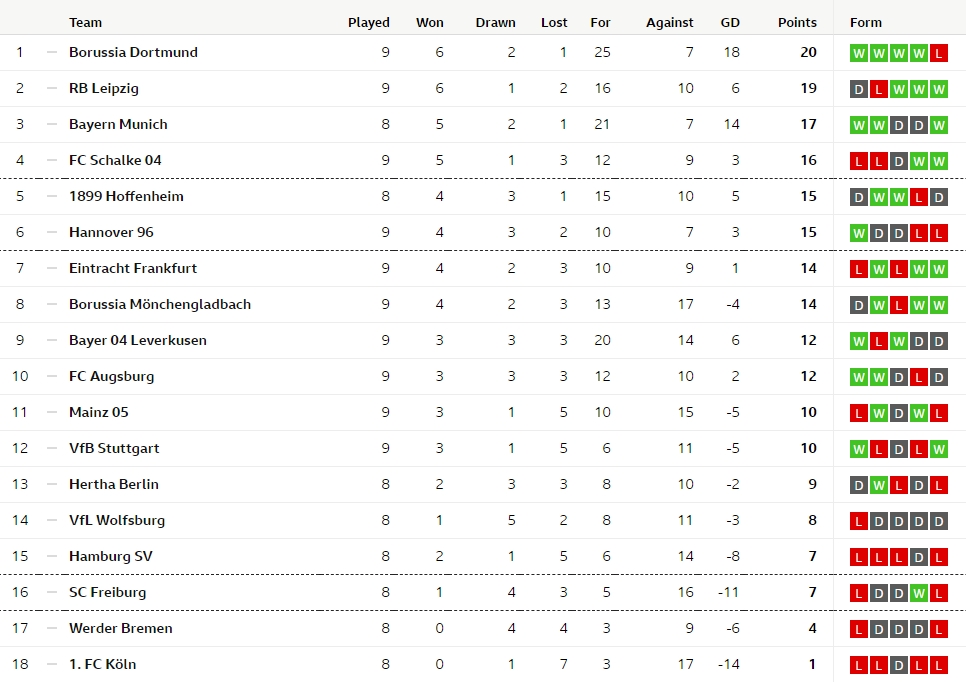The width and height of the screenshot is (966, 682).
Task: Select the Eintracht Frankfurt team name
Action: [133, 268]
